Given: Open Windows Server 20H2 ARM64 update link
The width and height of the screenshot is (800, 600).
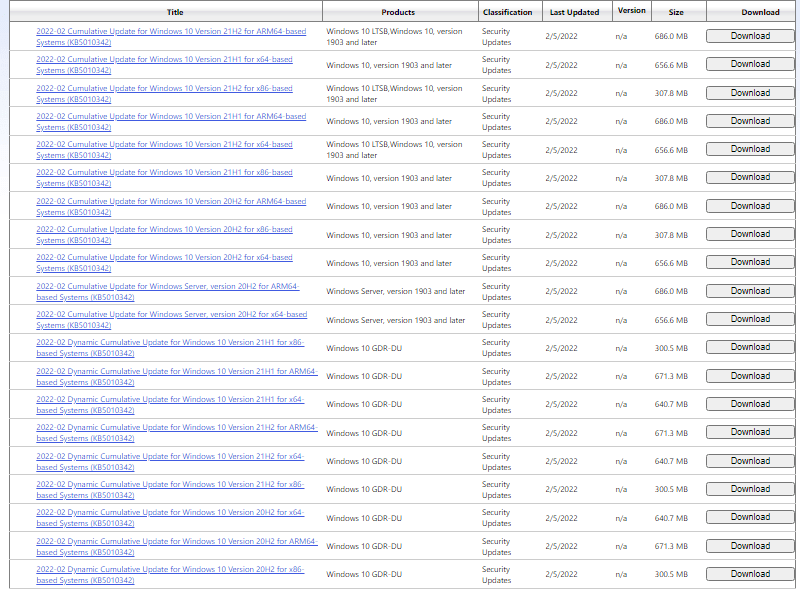Looking at the screenshot, I should point(168,292).
